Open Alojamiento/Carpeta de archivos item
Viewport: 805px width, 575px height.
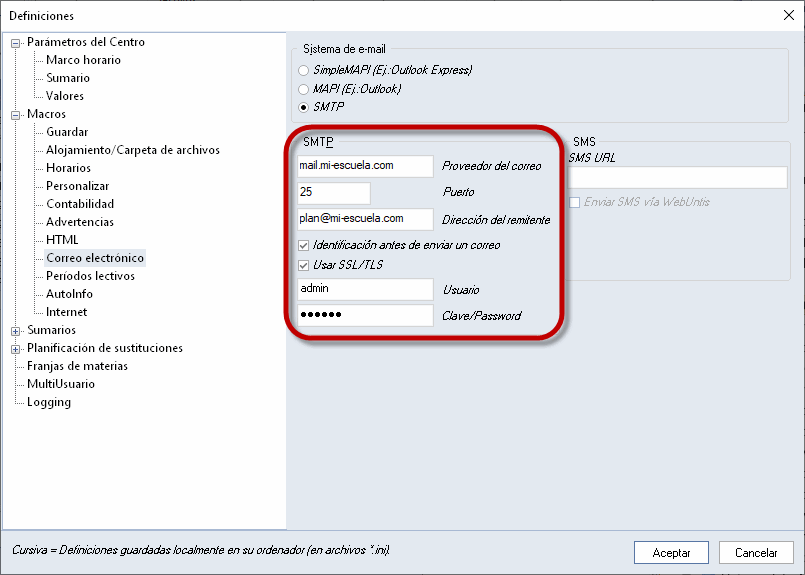click(132, 150)
